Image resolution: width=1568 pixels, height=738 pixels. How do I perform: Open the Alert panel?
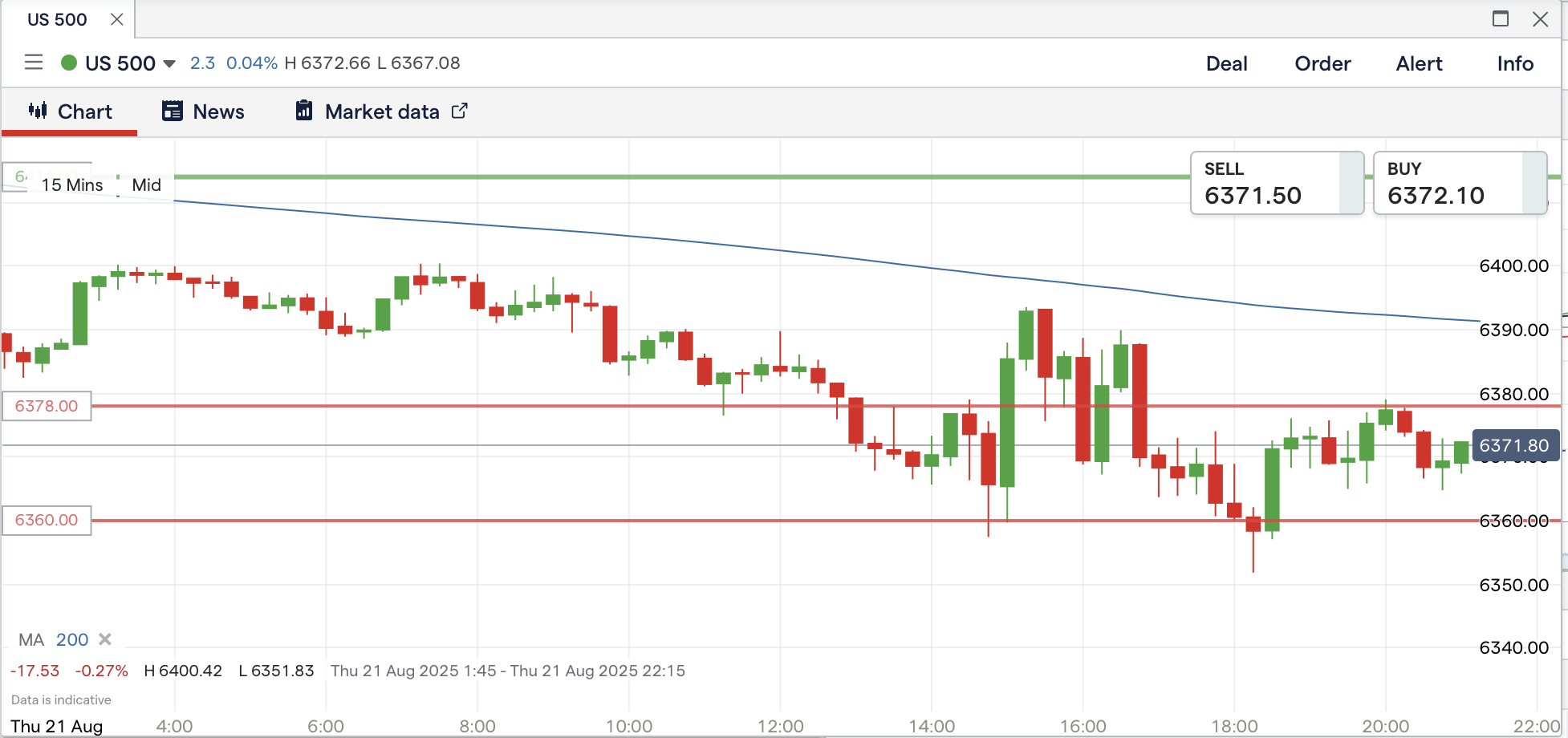1419,63
